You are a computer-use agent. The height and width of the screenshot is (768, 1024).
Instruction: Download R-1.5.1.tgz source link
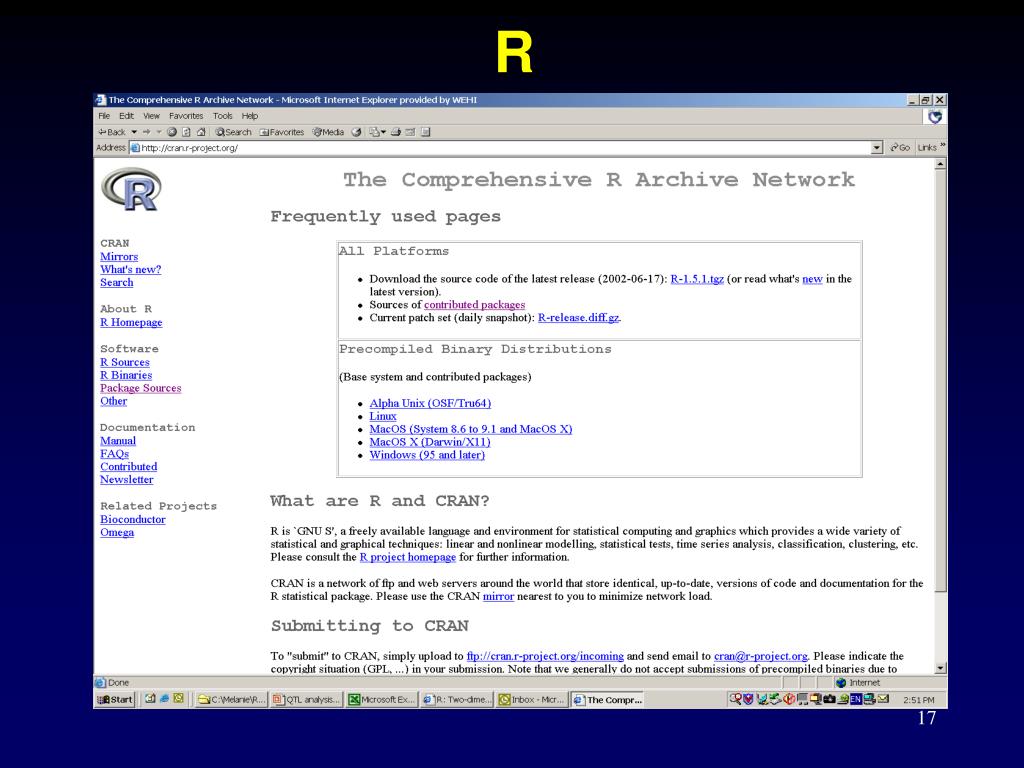tap(697, 279)
